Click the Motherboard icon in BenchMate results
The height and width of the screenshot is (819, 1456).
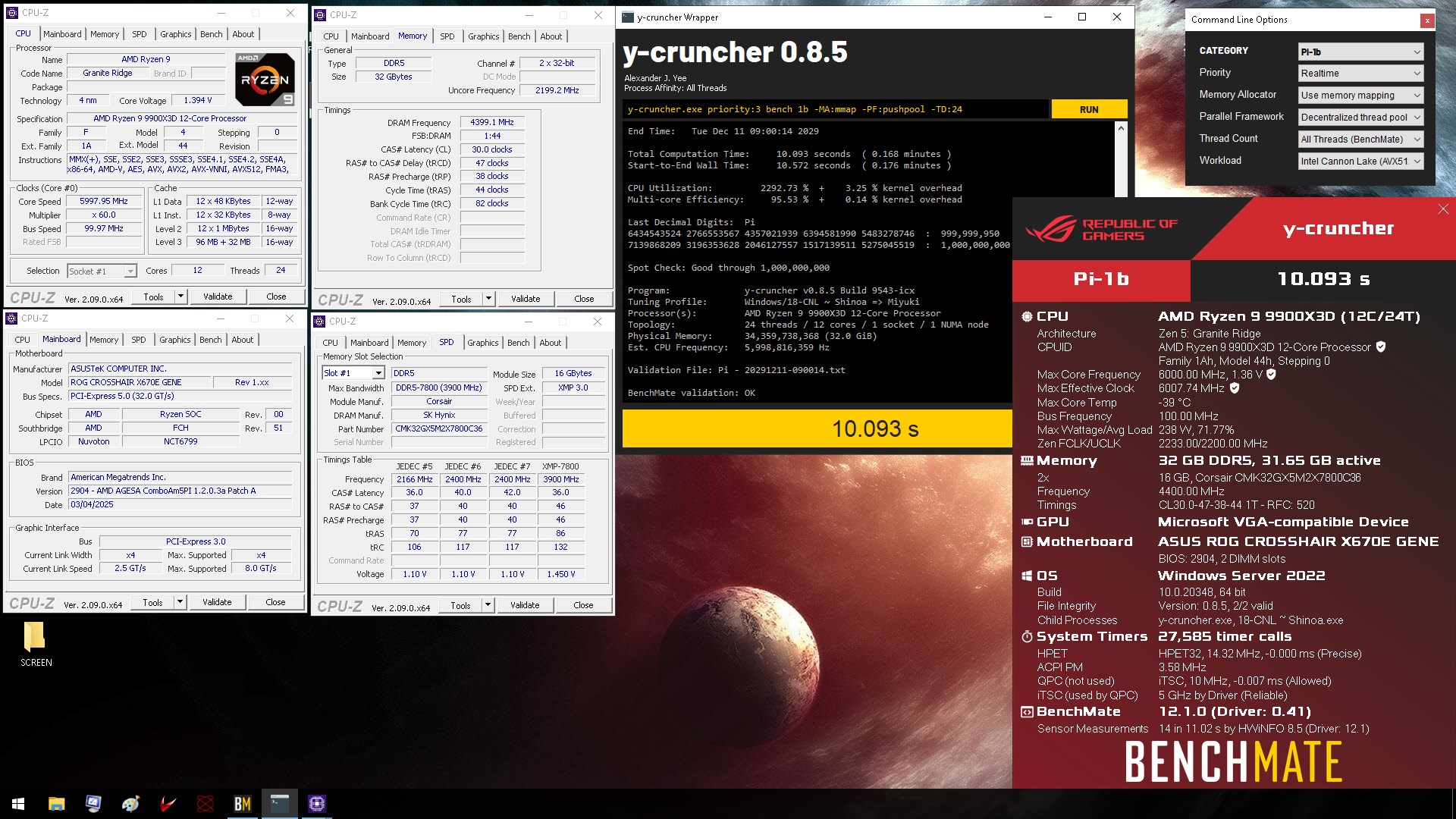click(x=1027, y=541)
